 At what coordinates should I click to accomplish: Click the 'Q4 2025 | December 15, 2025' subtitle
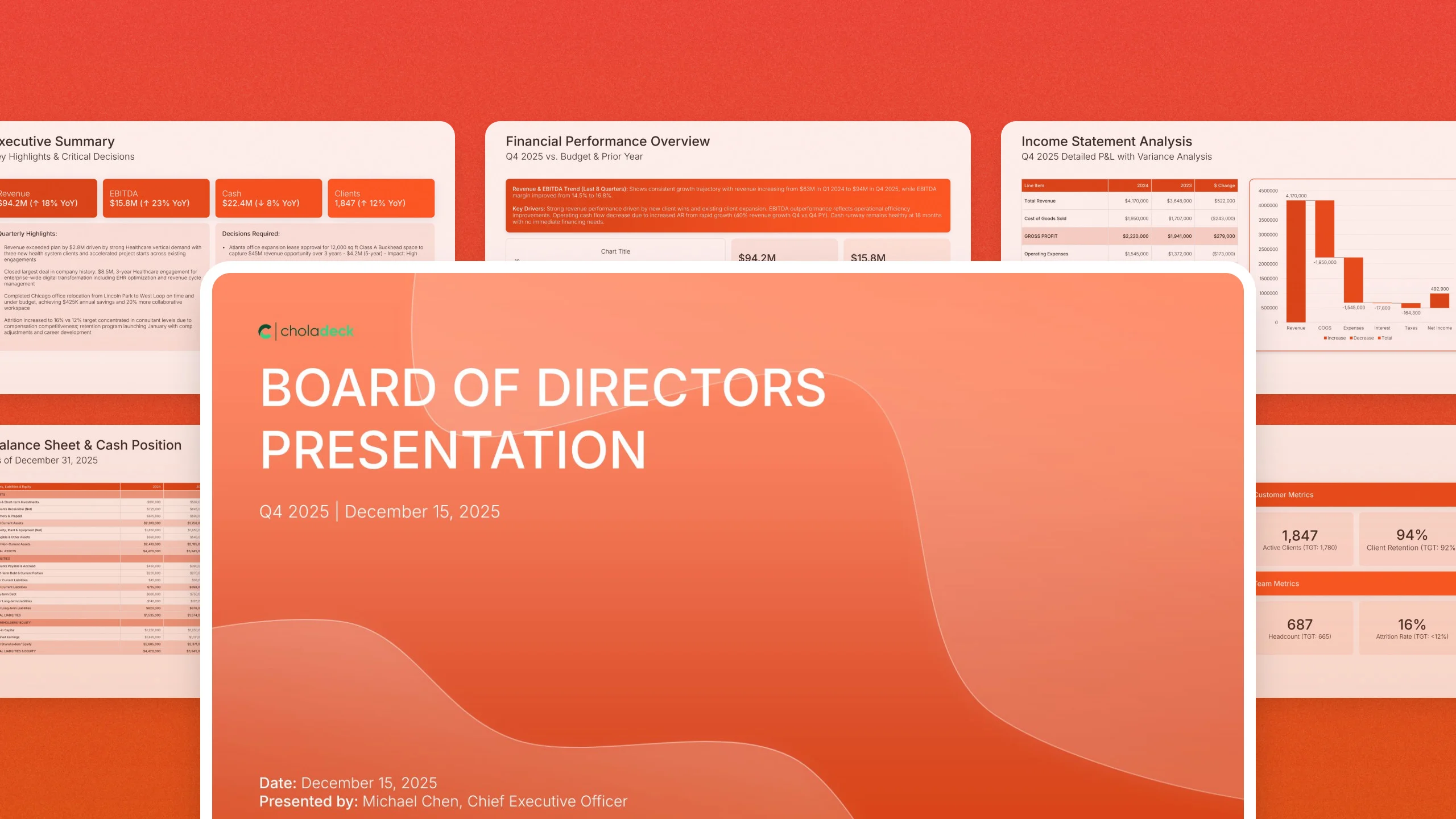coord(379,511)
